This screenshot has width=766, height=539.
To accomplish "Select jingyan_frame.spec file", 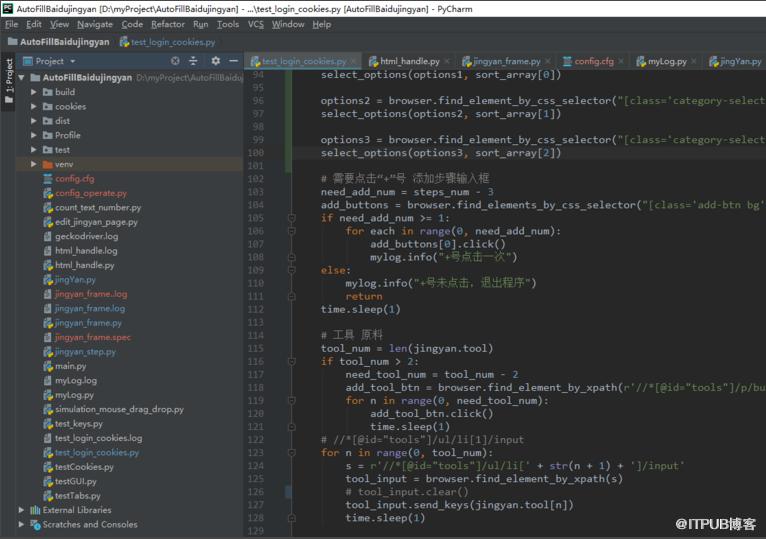I will pos(93,337).
